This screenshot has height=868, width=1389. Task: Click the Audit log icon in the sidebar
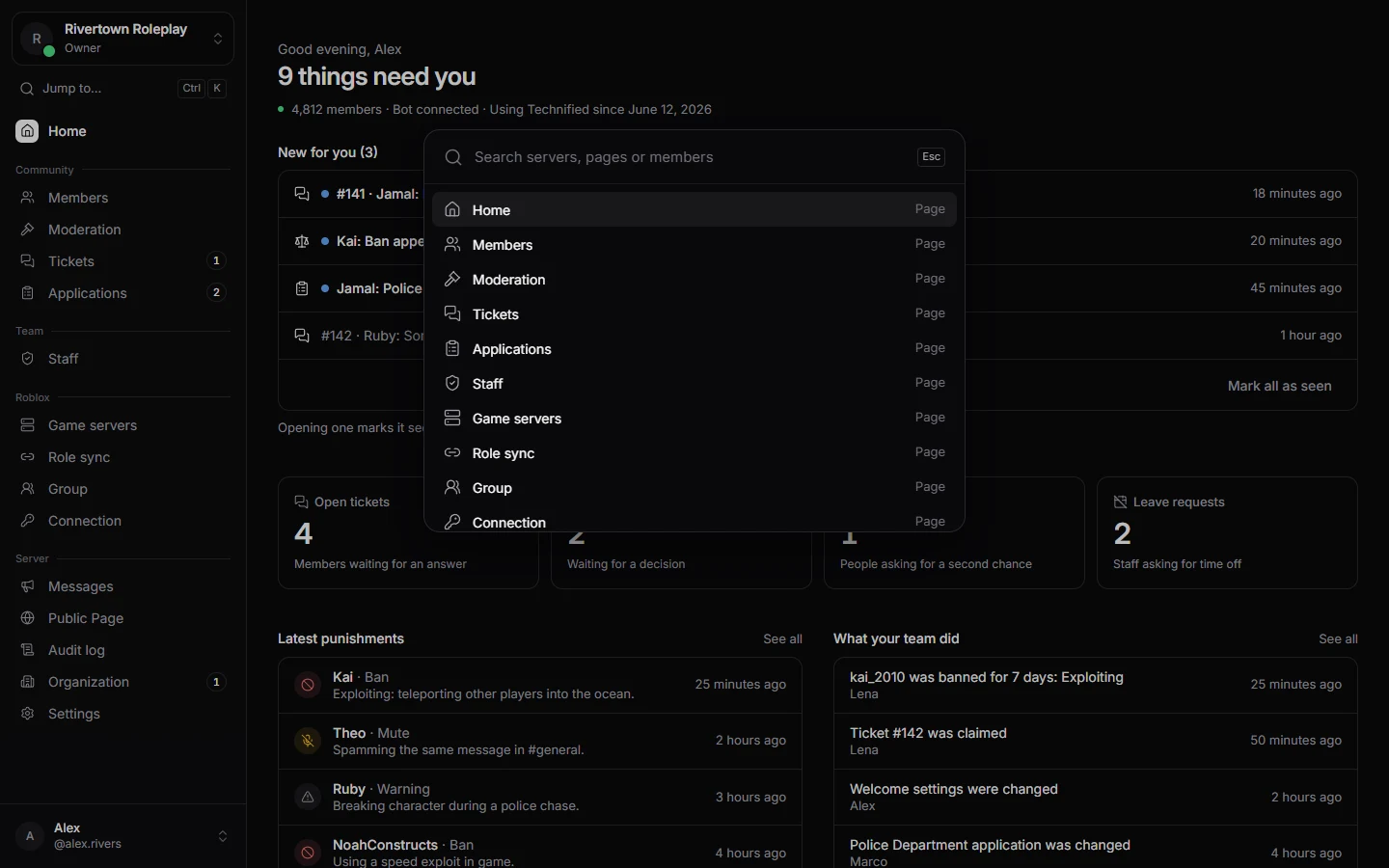28,650
